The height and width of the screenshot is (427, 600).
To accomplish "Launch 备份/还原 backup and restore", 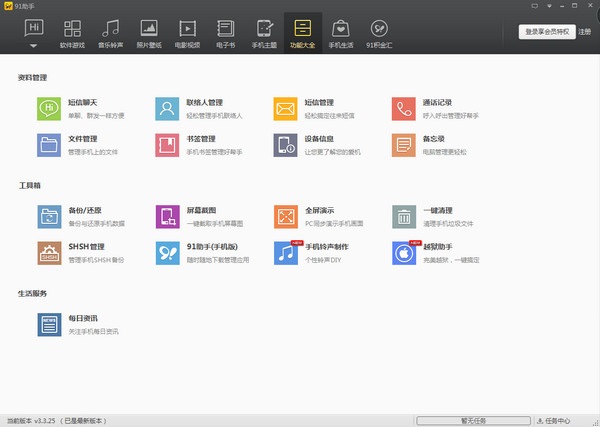I will (50, 216).
